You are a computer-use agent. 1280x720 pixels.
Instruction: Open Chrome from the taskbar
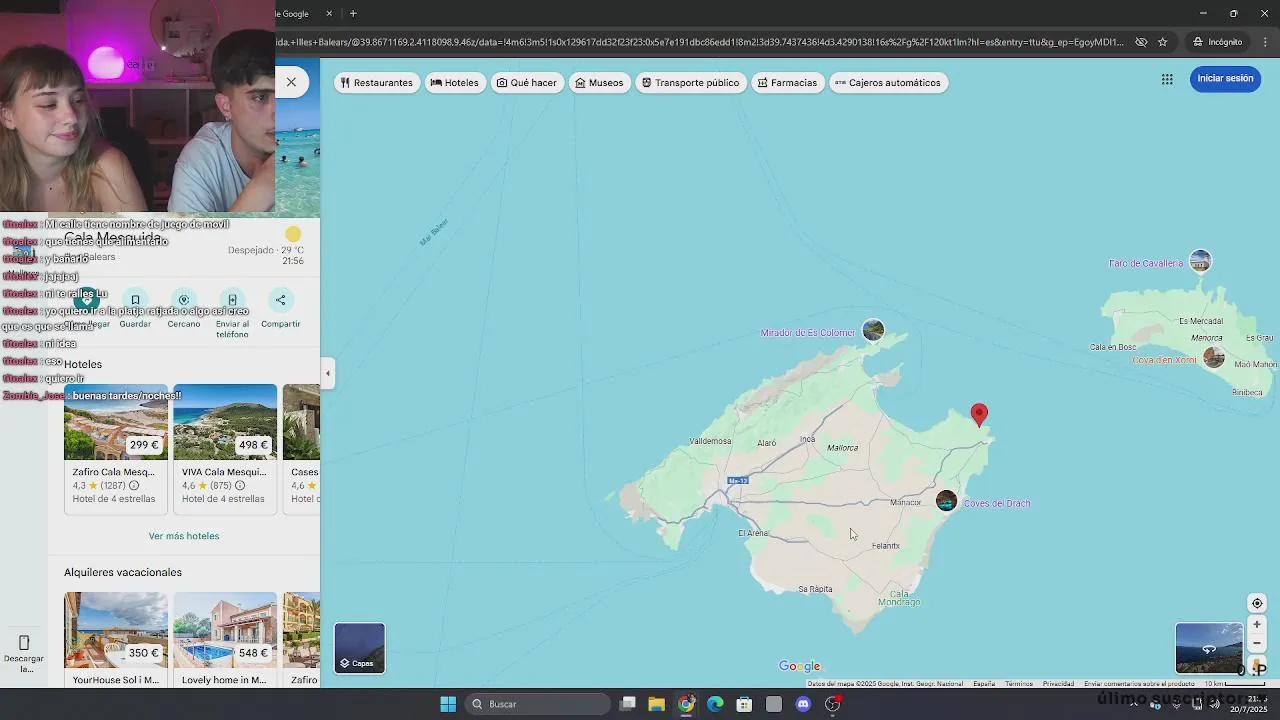[x=686, y=704]
